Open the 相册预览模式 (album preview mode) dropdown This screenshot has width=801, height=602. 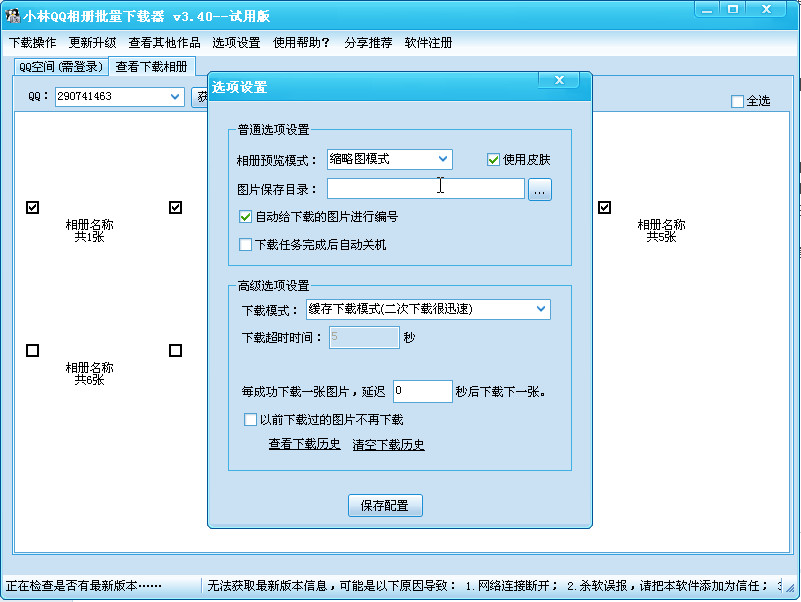[x=443, y=159]
